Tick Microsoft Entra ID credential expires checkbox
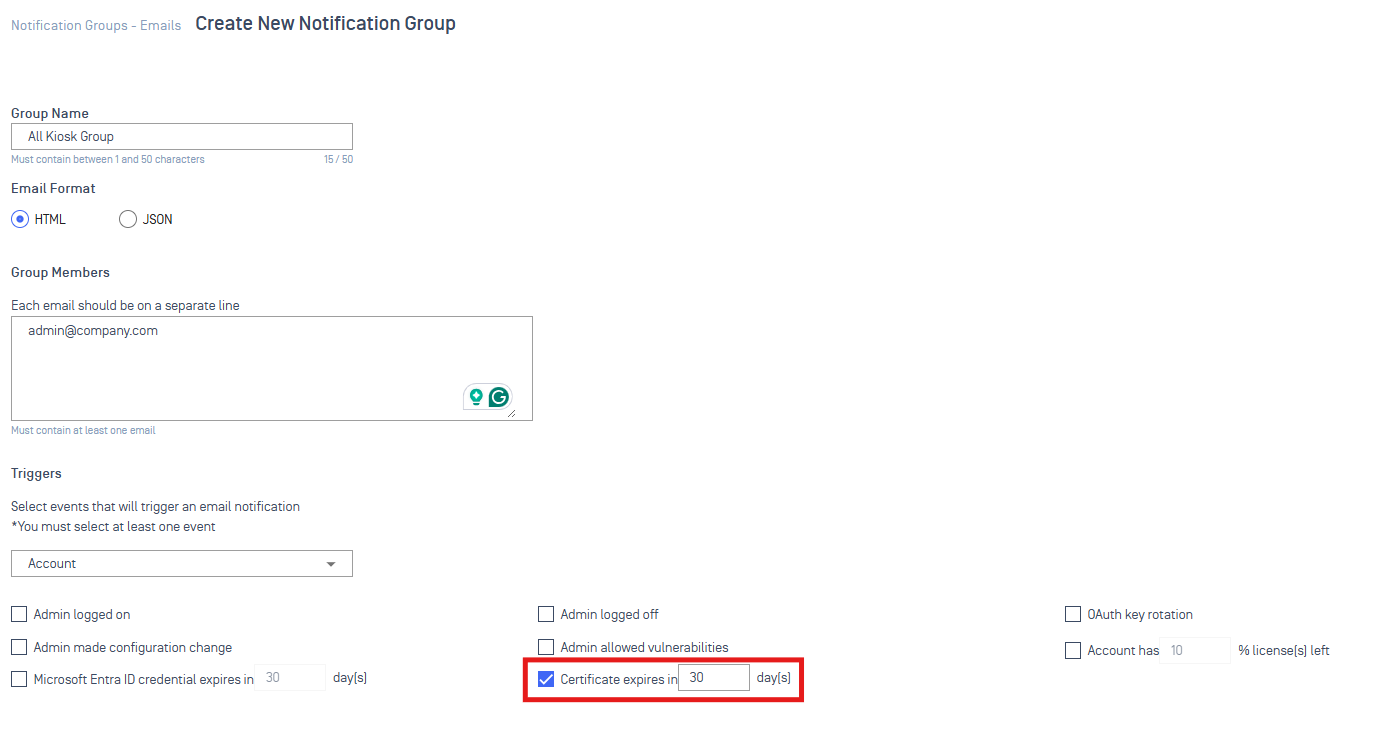The image size is (1396, 730). 19,679
